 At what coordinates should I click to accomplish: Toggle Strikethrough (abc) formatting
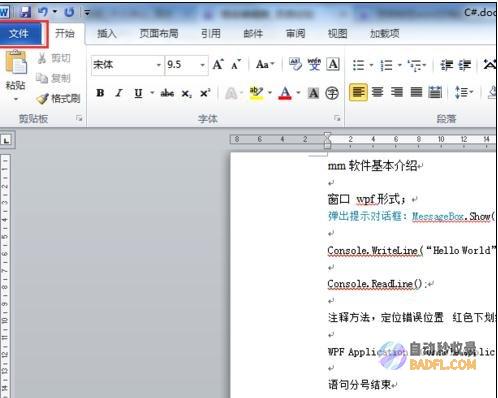click(x=167, y=93)
